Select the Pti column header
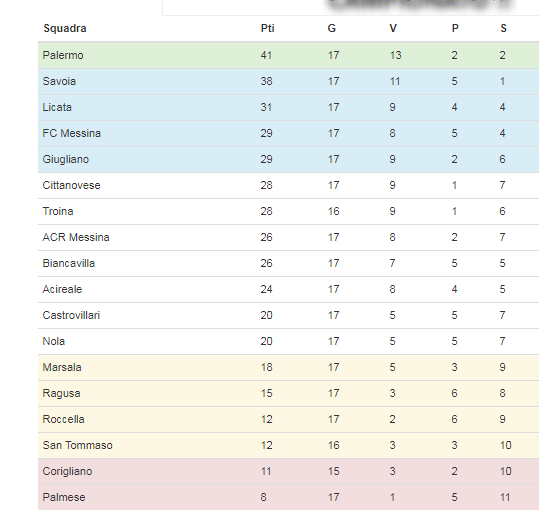Image resolution: width=539 pixels, height=523 pixels. pyautogui.click(x=267, y=28)
